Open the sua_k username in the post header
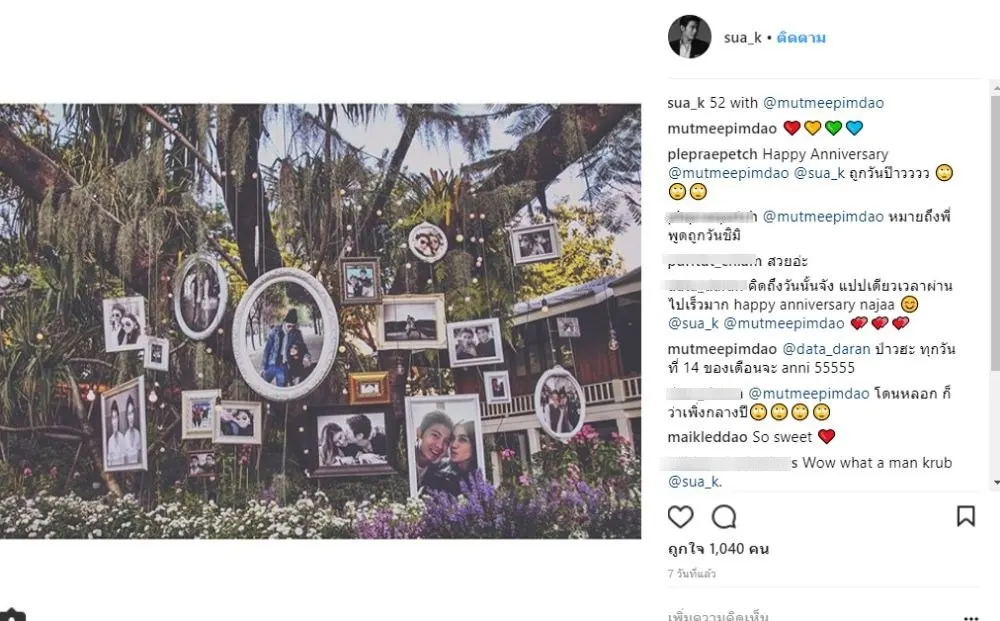The height and width of the screenshot is (621, 1000). [743, 38]
